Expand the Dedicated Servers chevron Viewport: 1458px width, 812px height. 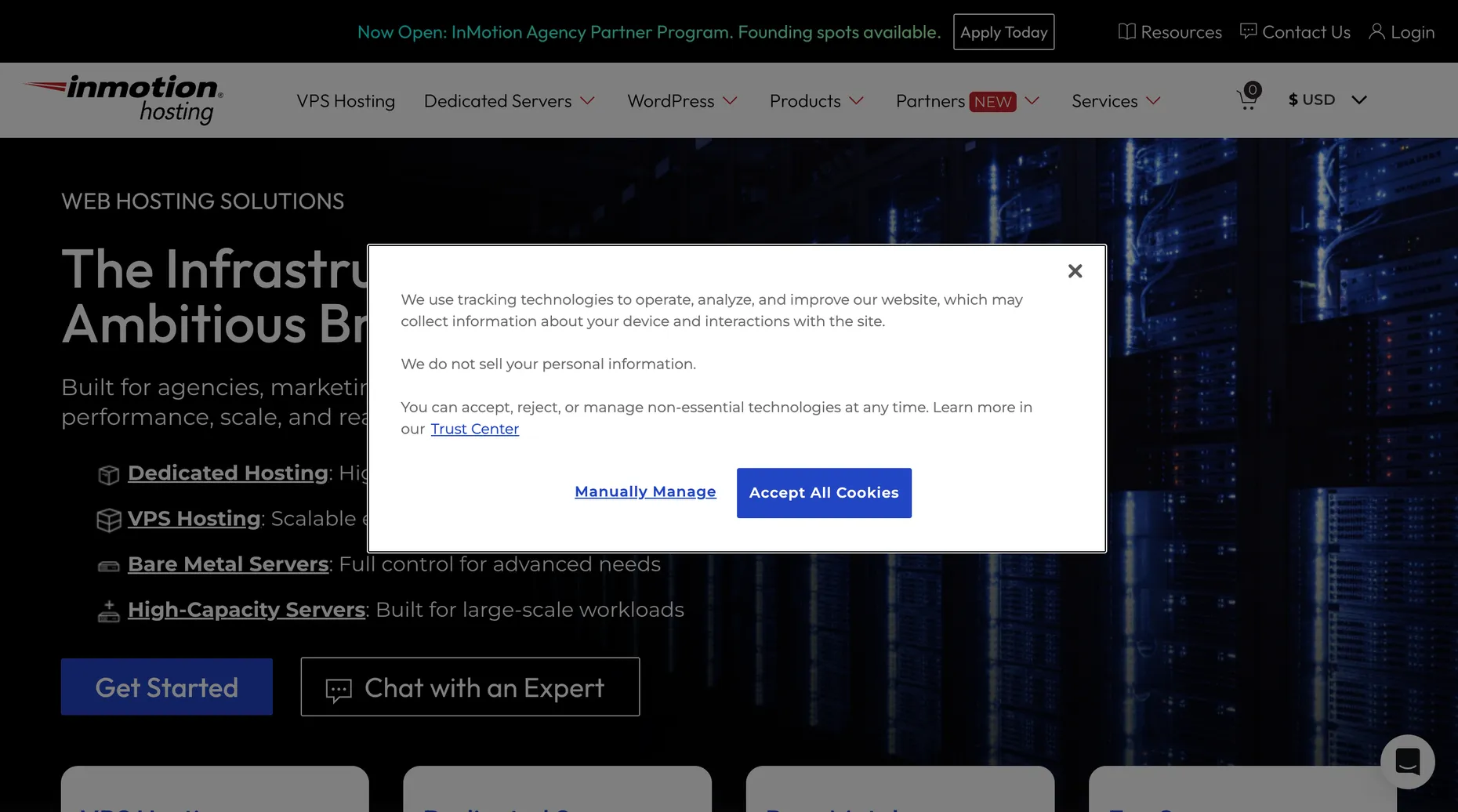587,100
